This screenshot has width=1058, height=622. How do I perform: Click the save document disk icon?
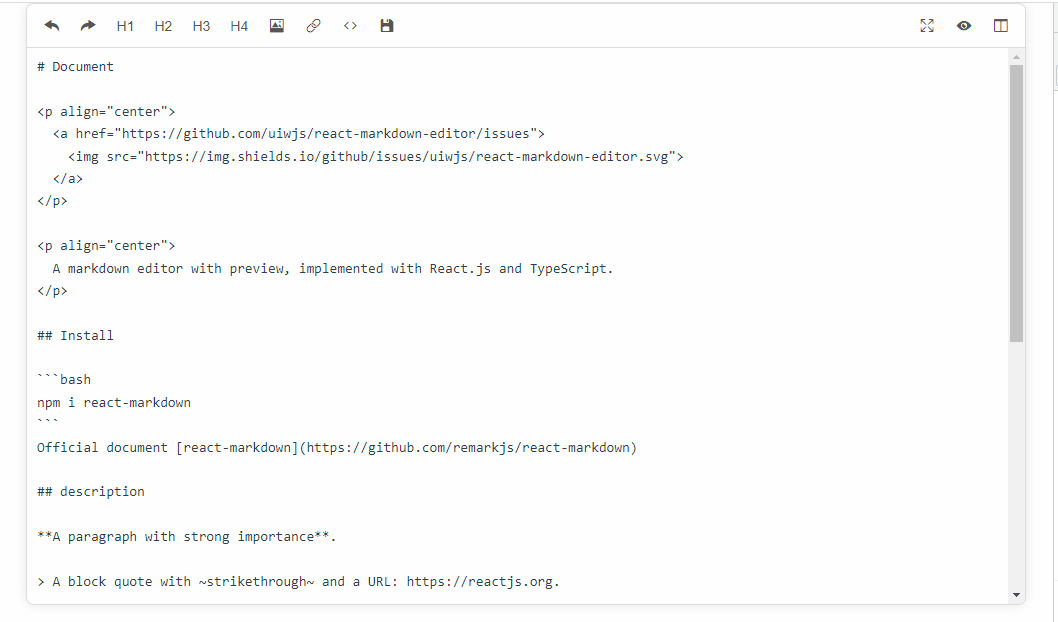[387, 25]
